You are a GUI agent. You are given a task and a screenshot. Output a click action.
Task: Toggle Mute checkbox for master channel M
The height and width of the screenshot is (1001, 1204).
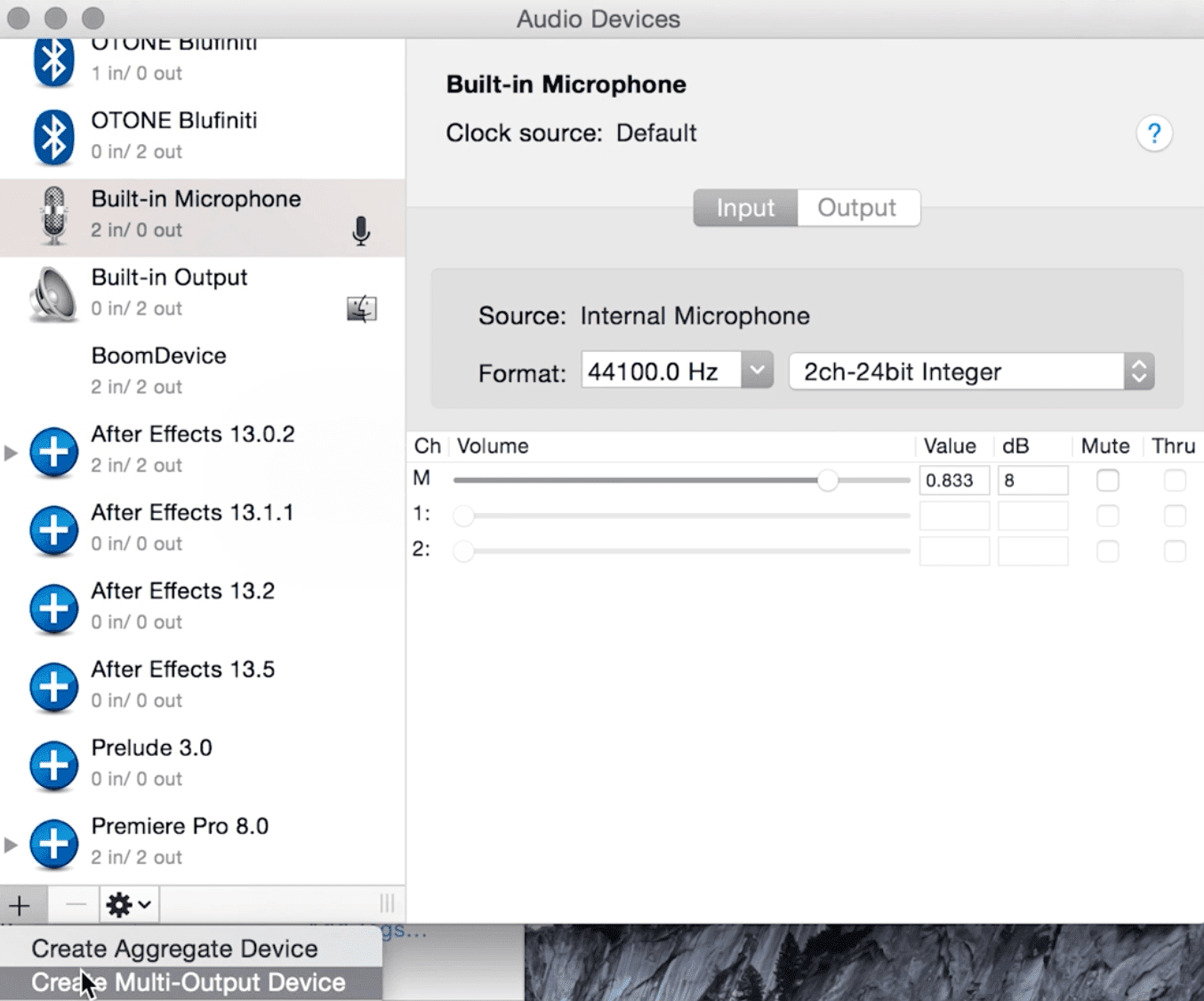coord(1107,481)
